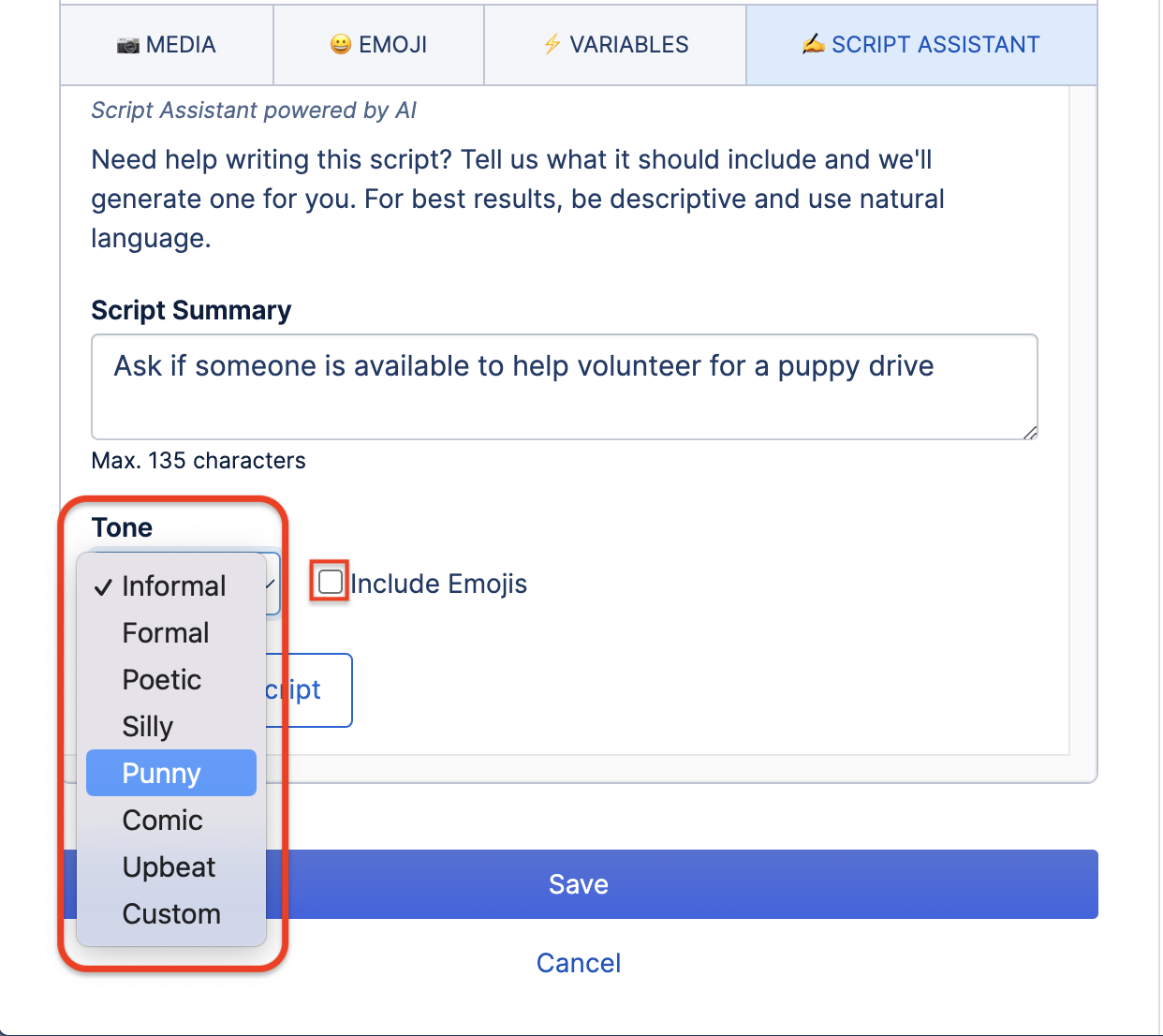Select the Upbeat tone option

[169, 866]
